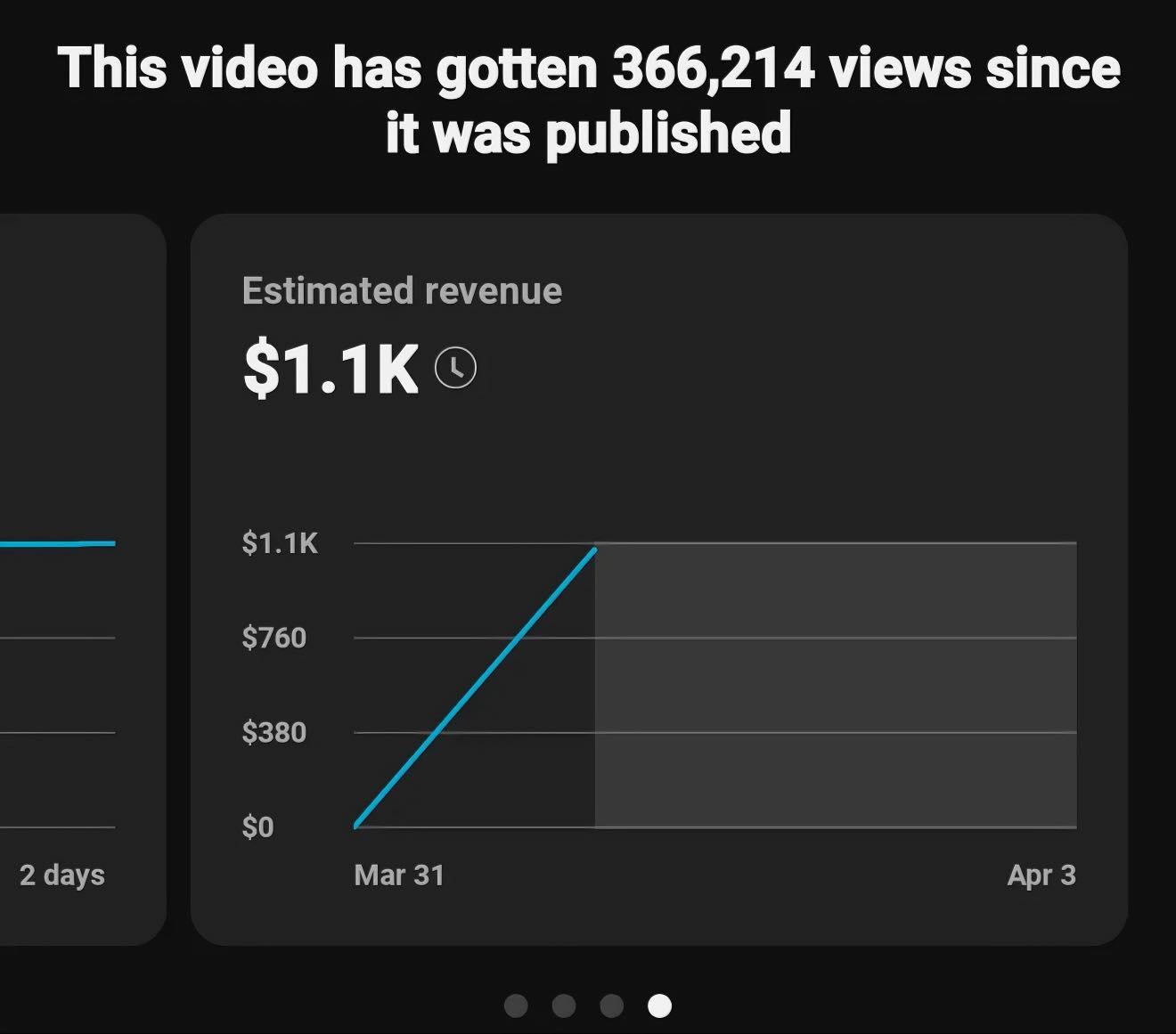Screen dimensions: 1176x1034
Task: Click the Mar 31 date label
Action: pyautogui.click(x=399, y=875)
